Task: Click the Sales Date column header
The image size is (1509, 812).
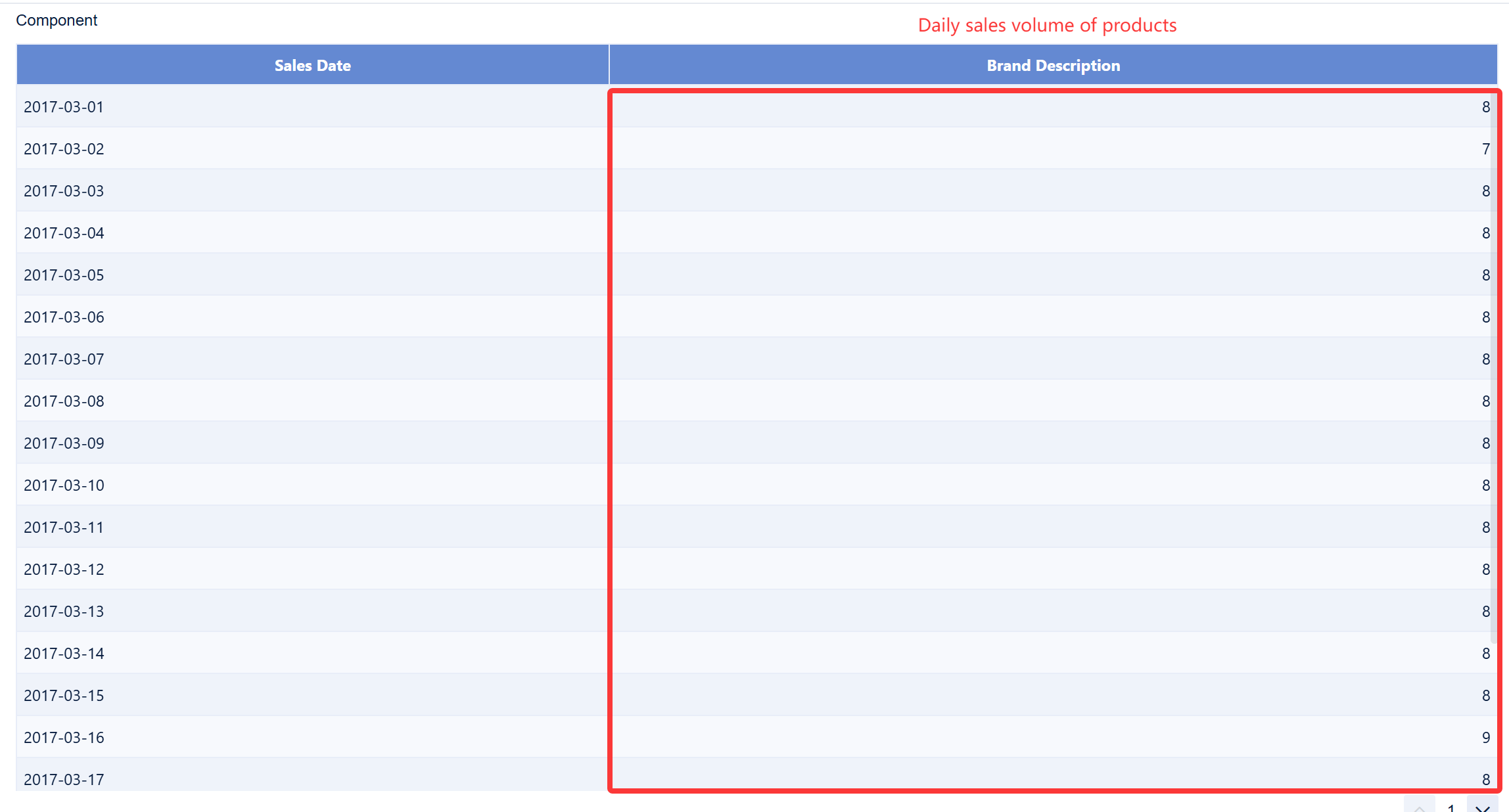Action: click(312, 66)
